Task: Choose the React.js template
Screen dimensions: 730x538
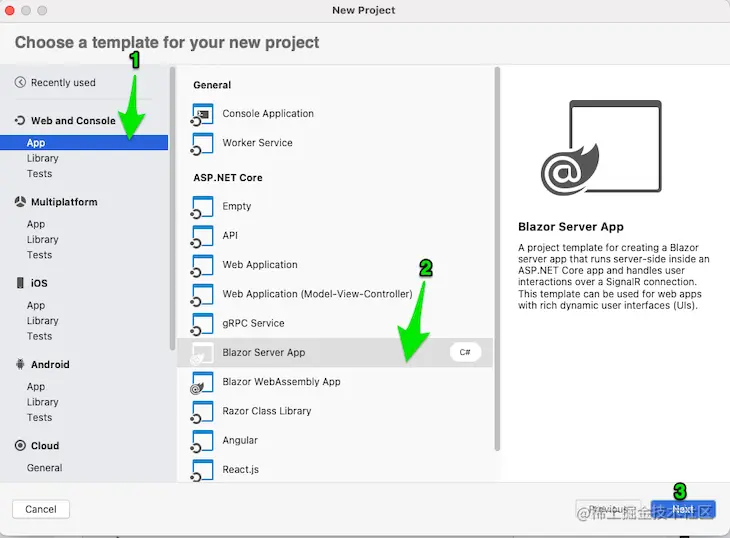Action: tap(334, 469)
